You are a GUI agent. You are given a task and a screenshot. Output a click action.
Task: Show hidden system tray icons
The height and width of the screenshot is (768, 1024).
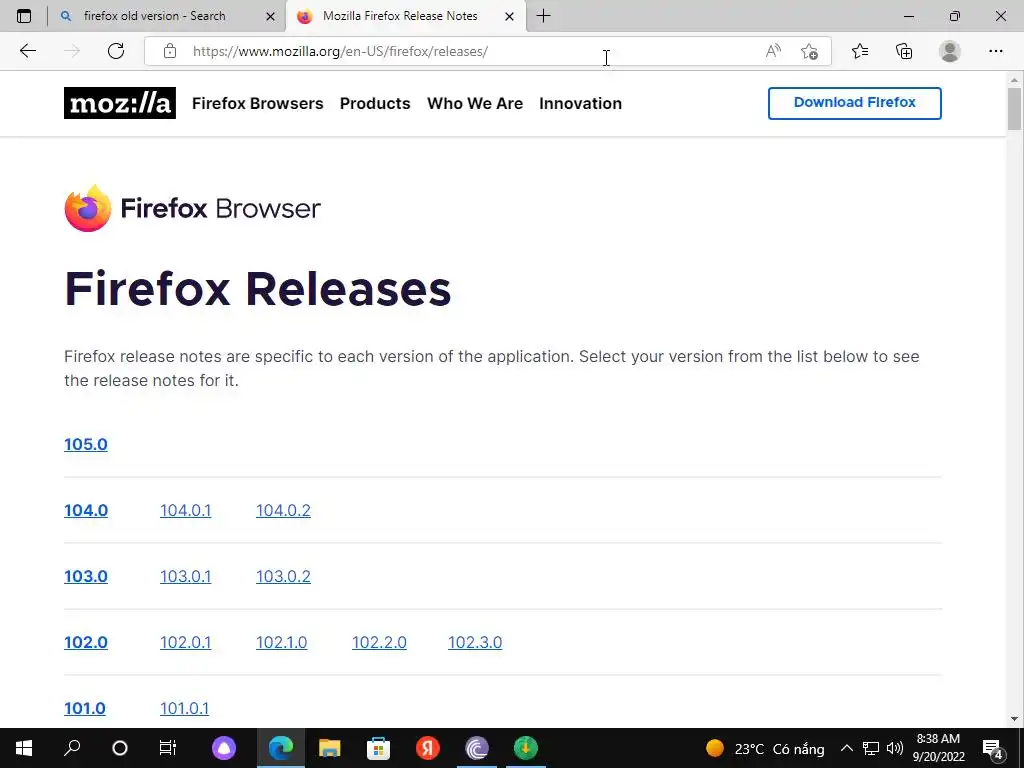click(846, 748)
